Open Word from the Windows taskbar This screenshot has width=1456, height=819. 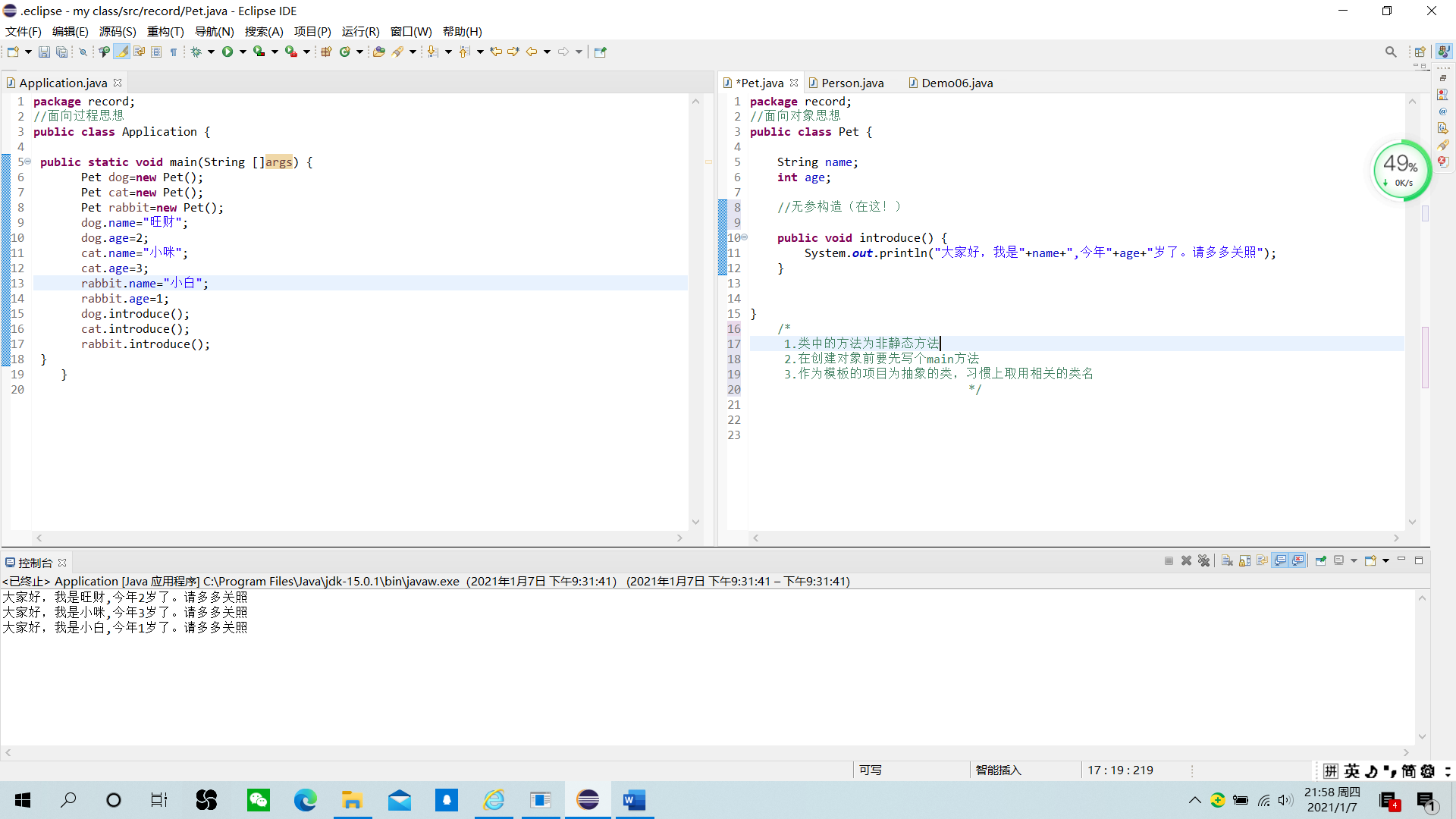point(634,800)
